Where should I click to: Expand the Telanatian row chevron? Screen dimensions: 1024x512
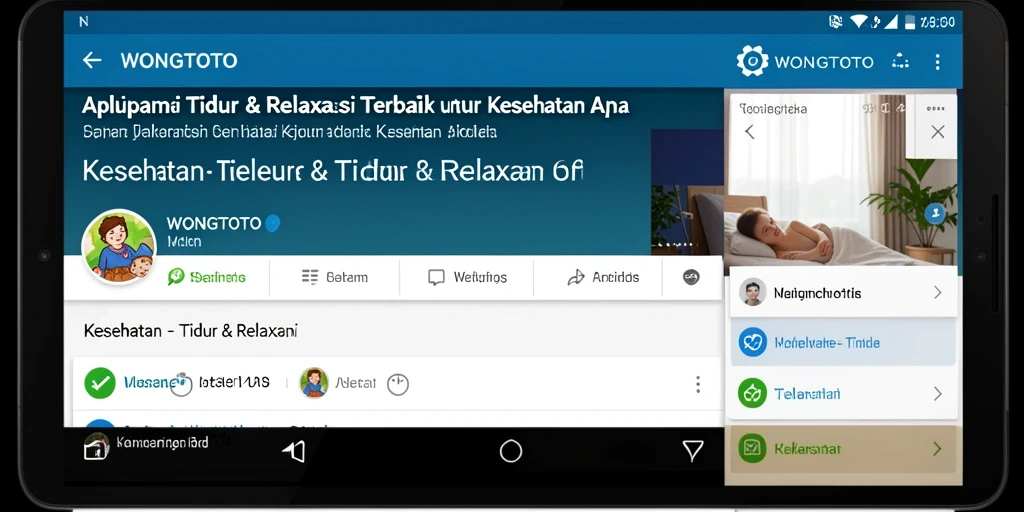[938, 393]
